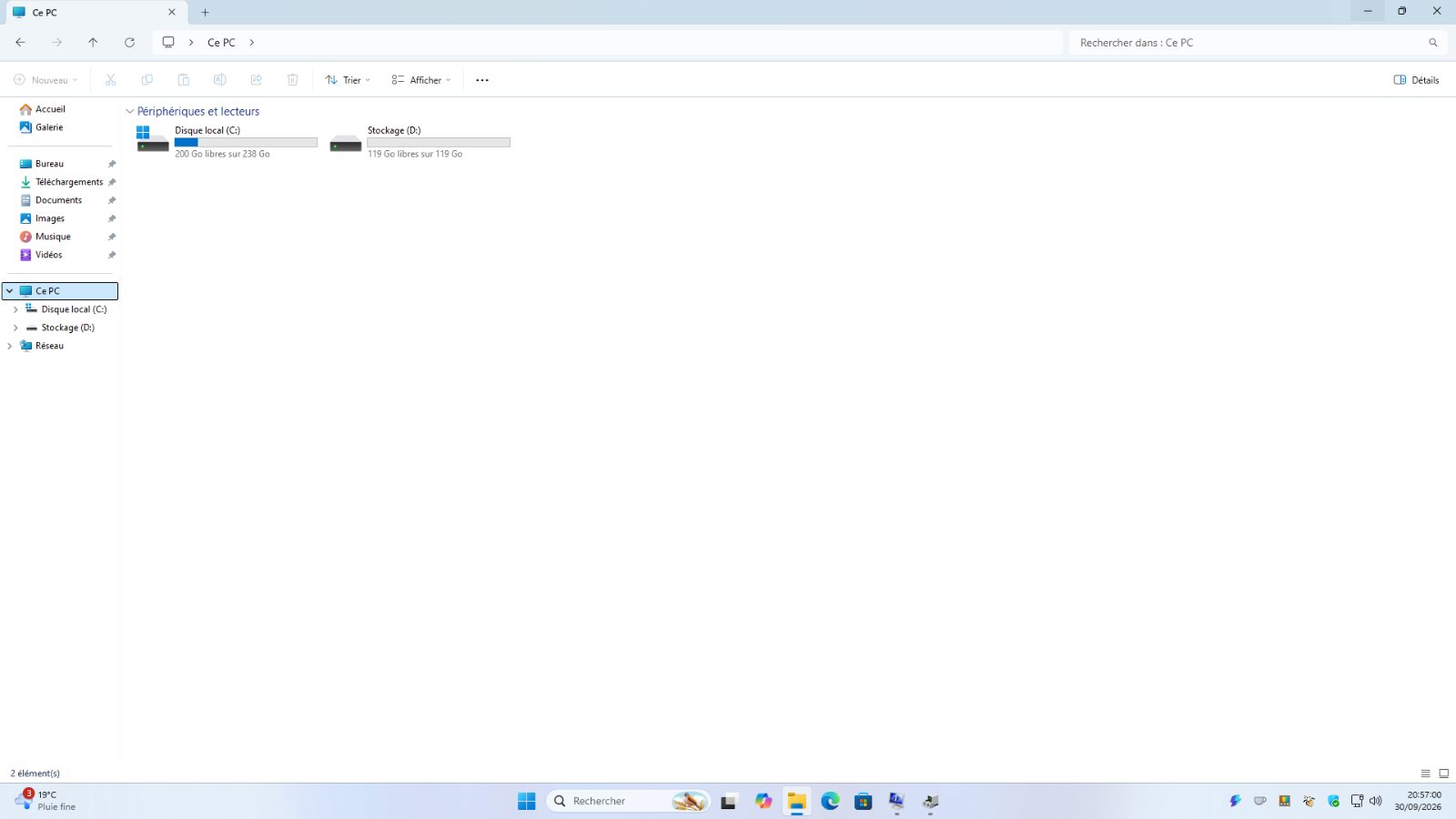This screenshot has width=1456, height=819.
Task: Select the Stockage (D:) drive tile
Action: 420,142
